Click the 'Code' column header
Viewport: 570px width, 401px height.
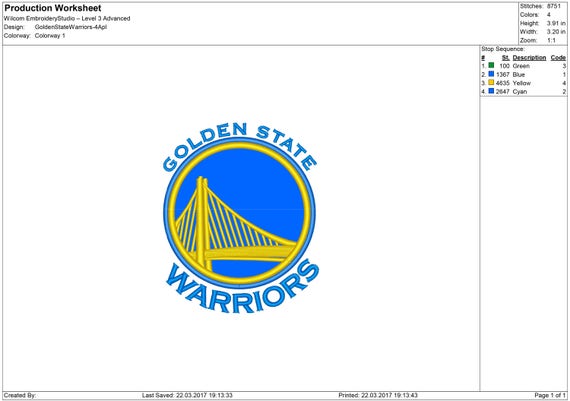[558, 58]
